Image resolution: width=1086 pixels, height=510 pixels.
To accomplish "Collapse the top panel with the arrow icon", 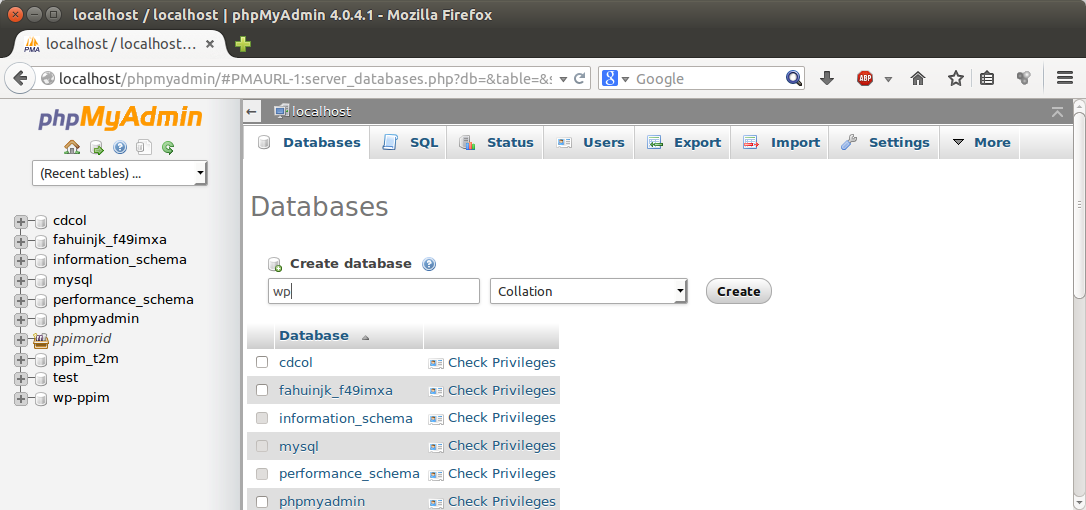I will click(1057, 112).
